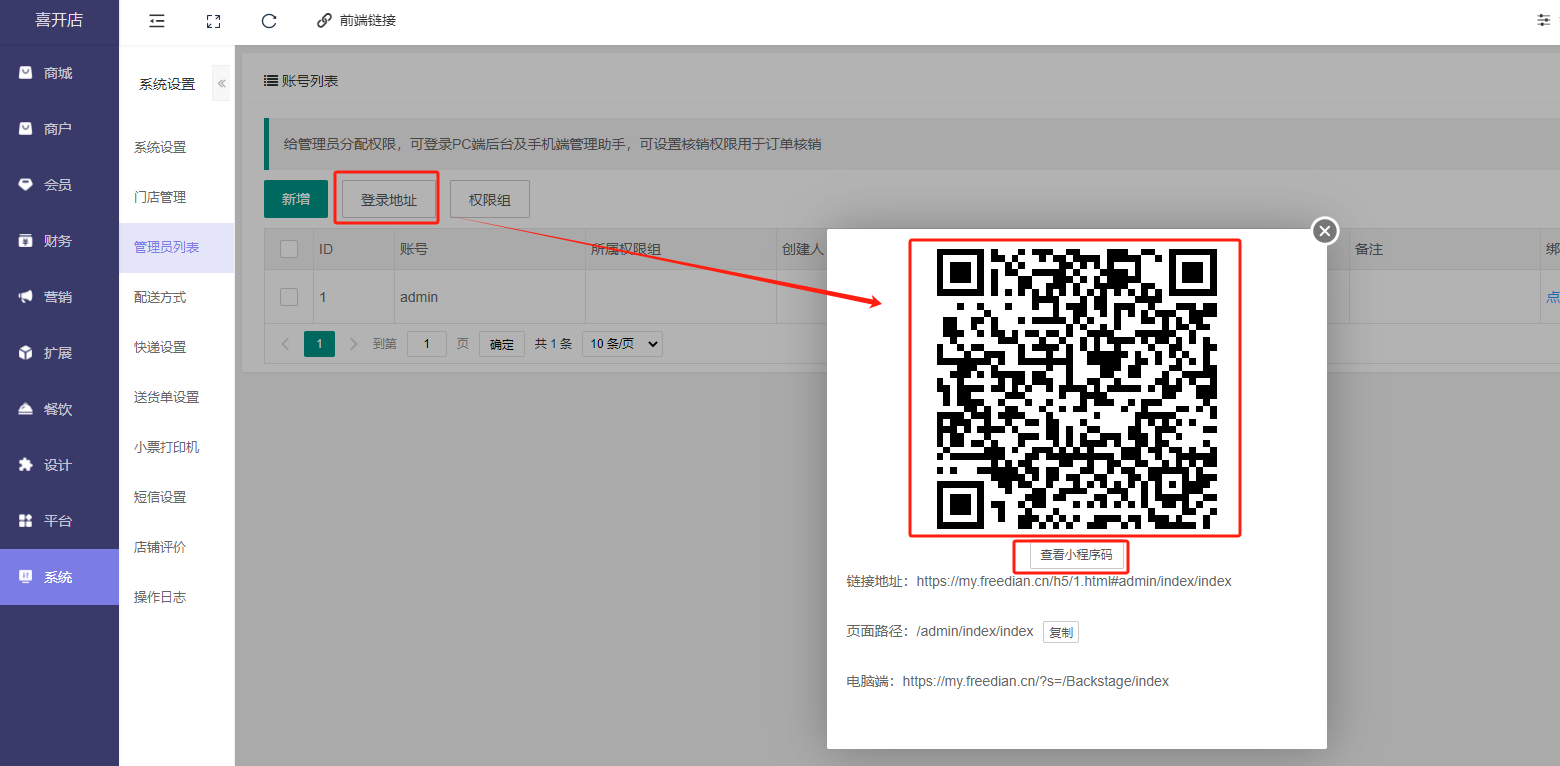Click the h5 链接地址 URL text
The image size is (1560, 766).
point(1074,581)
